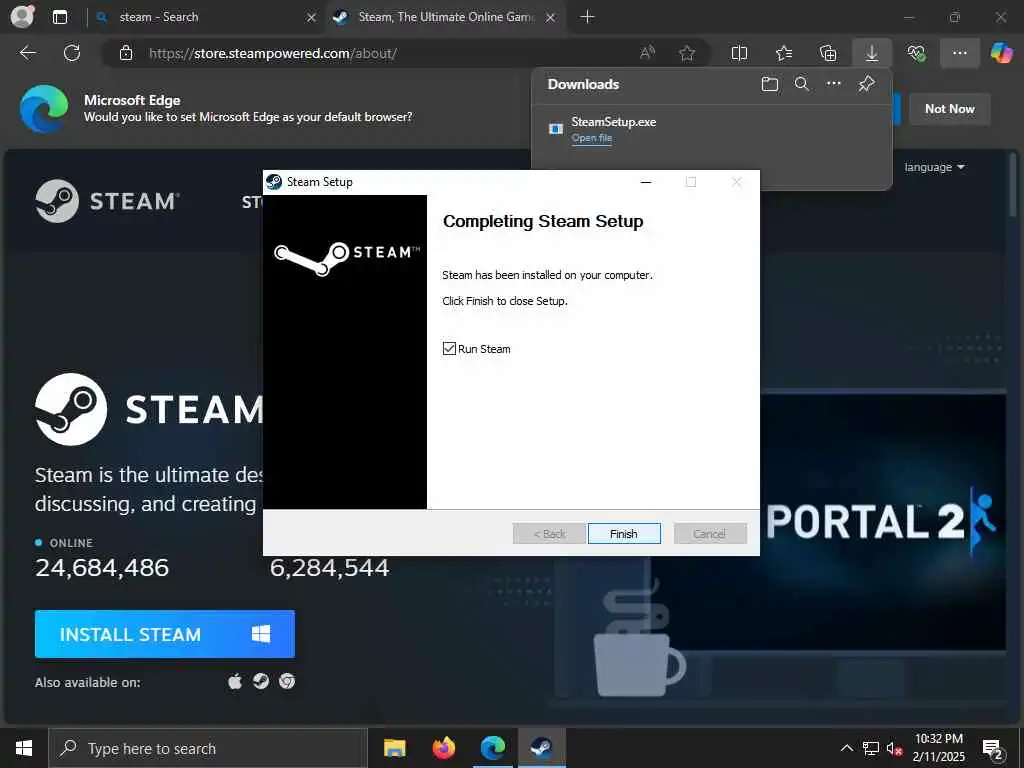
Task: Open Collections icon in toolbar
Action: pos(828,53)
